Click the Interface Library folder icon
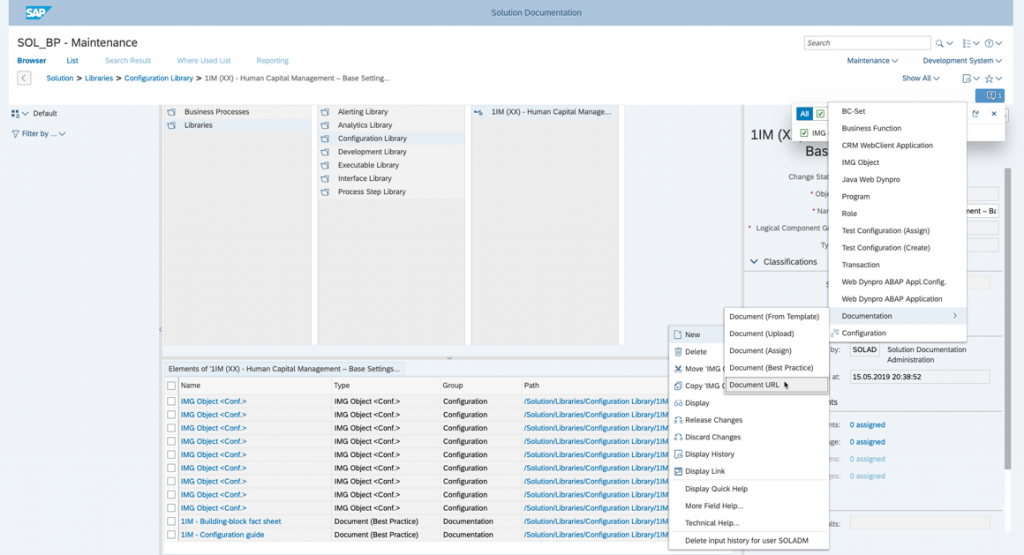 point(325,178)
